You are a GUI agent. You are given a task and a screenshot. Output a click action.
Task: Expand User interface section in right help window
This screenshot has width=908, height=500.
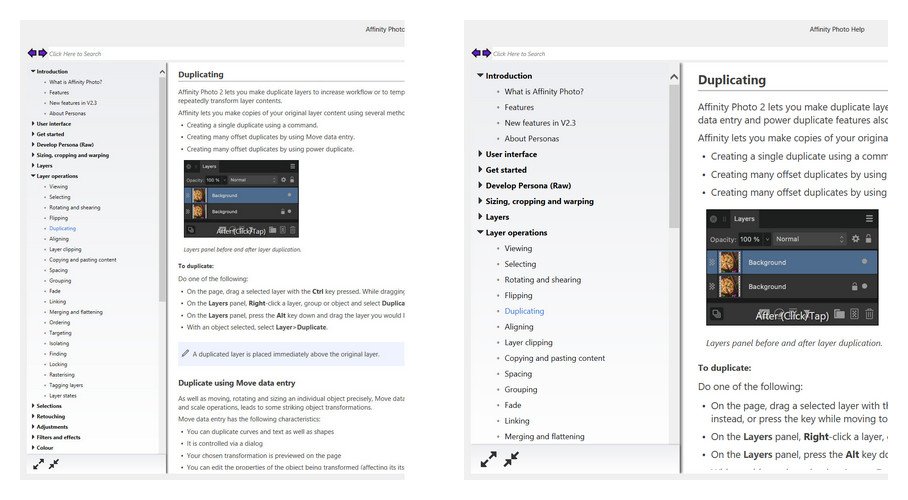[x=480, y=154]
